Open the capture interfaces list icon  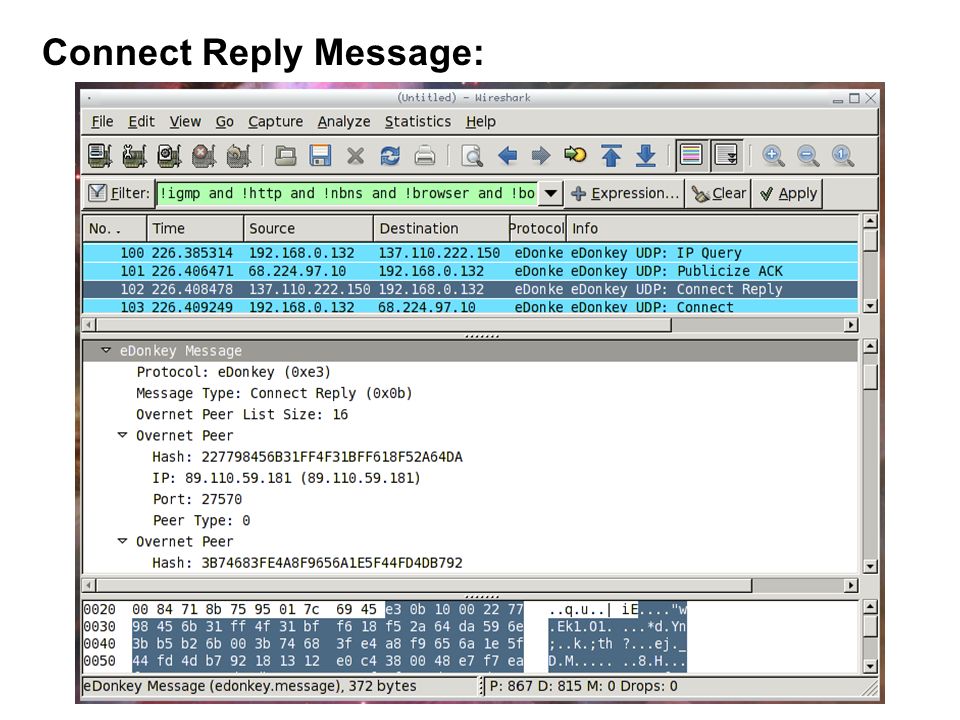pyautogui.click(x=100, y=156)
